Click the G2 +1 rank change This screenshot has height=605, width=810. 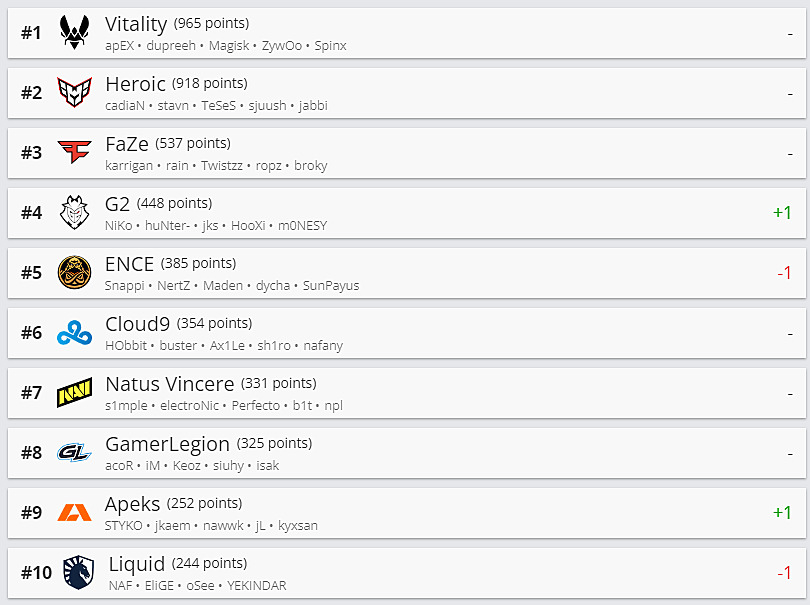pyautogui.click(x=782, y=213)
